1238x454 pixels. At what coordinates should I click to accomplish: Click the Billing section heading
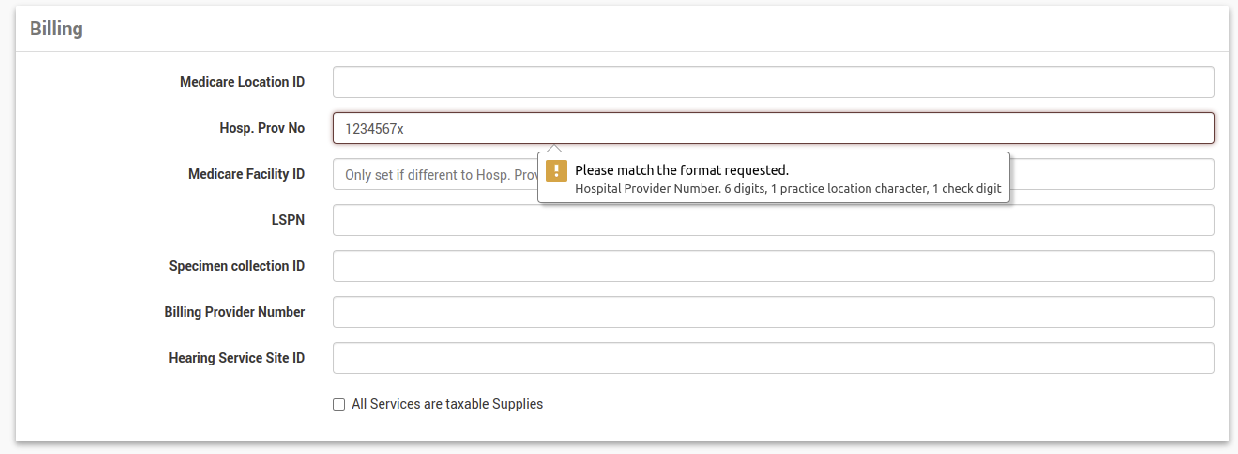click(x=56, y=29)
